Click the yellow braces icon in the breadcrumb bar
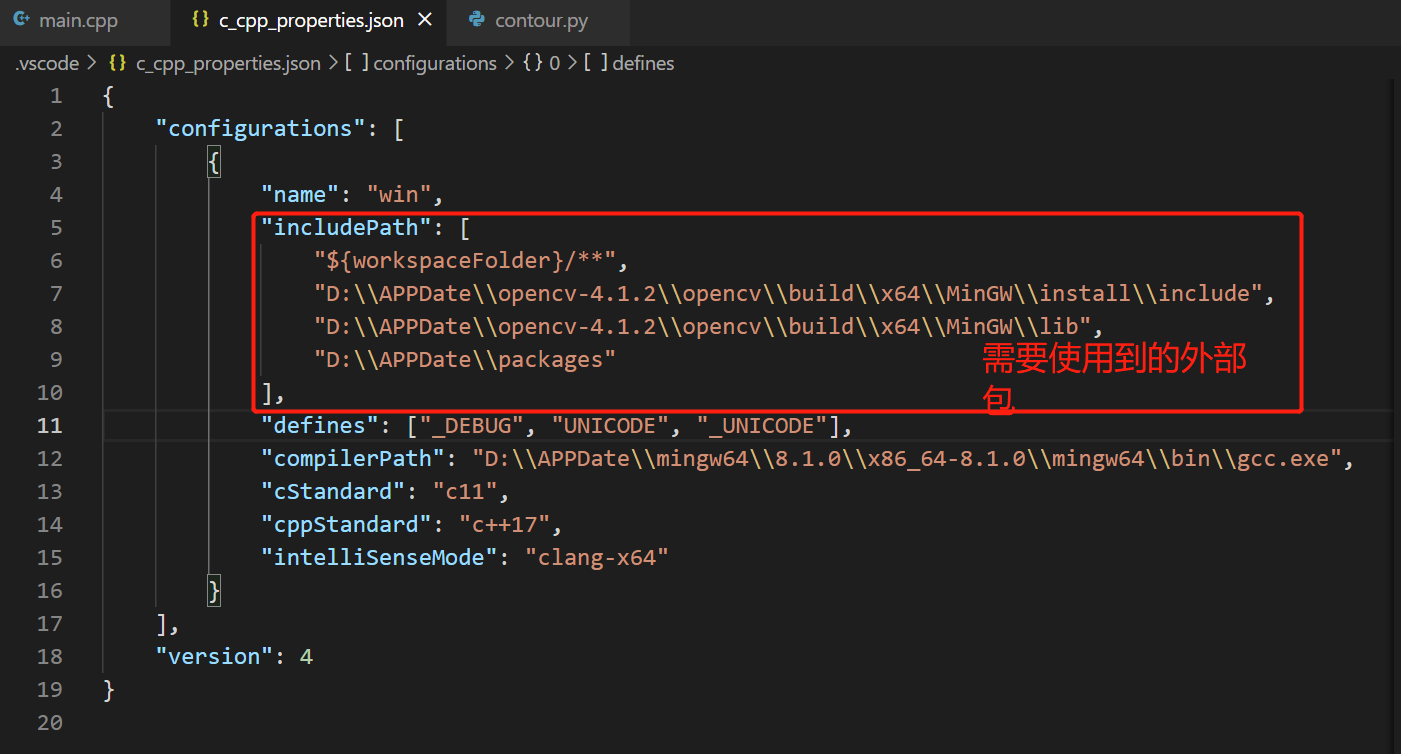Image resolution: width=1401 pixels, height=754 pixels. pyautogui.click(x=117, y=63)
